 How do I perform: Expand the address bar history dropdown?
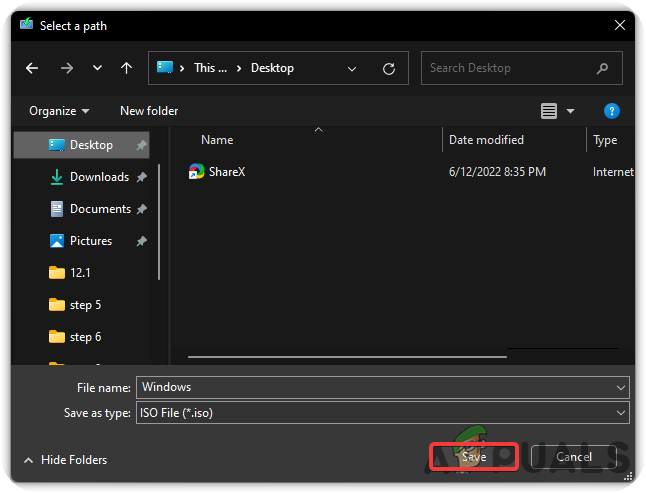click(352, 69)
